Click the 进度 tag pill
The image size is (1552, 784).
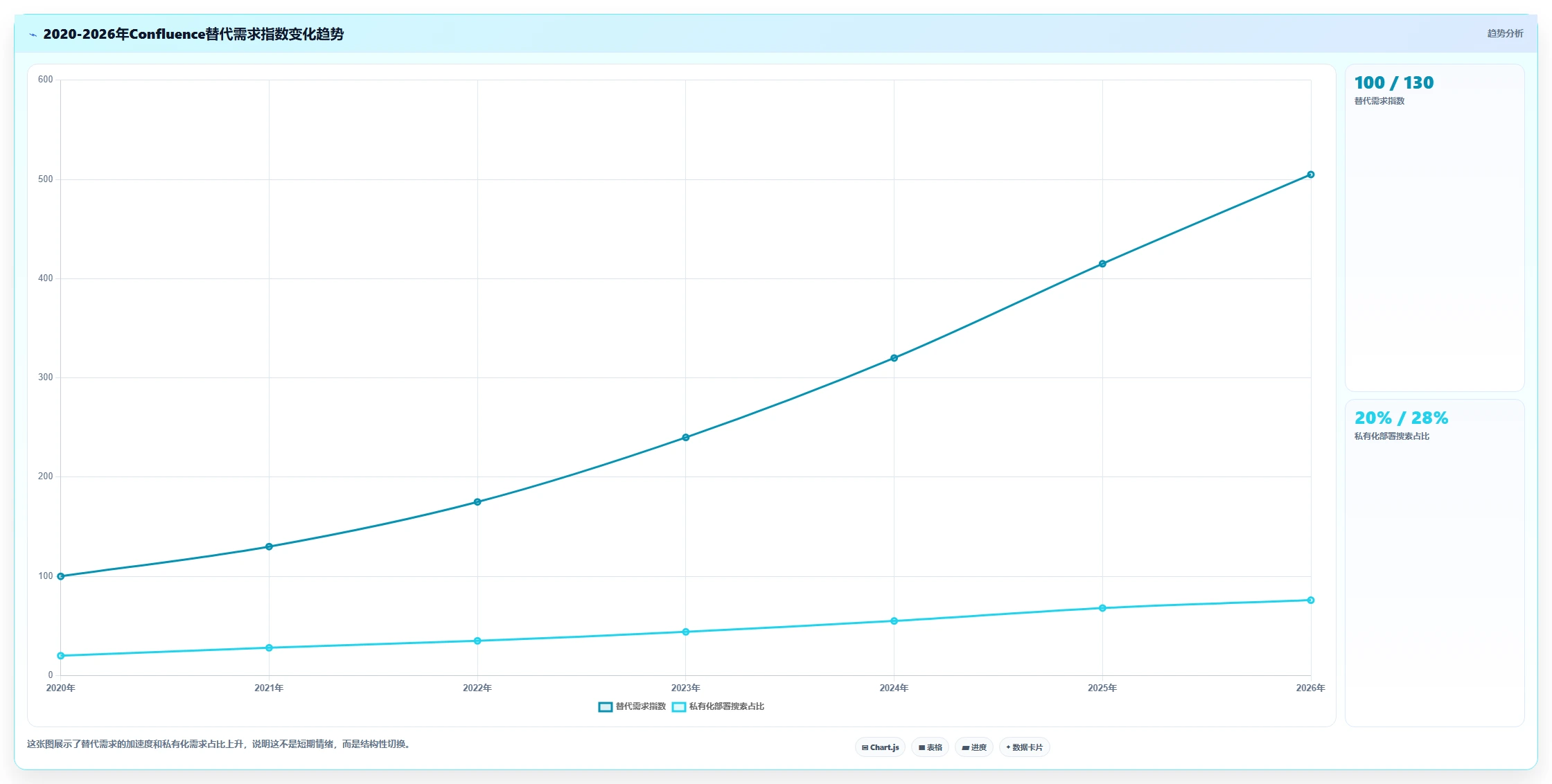[974, 747]
